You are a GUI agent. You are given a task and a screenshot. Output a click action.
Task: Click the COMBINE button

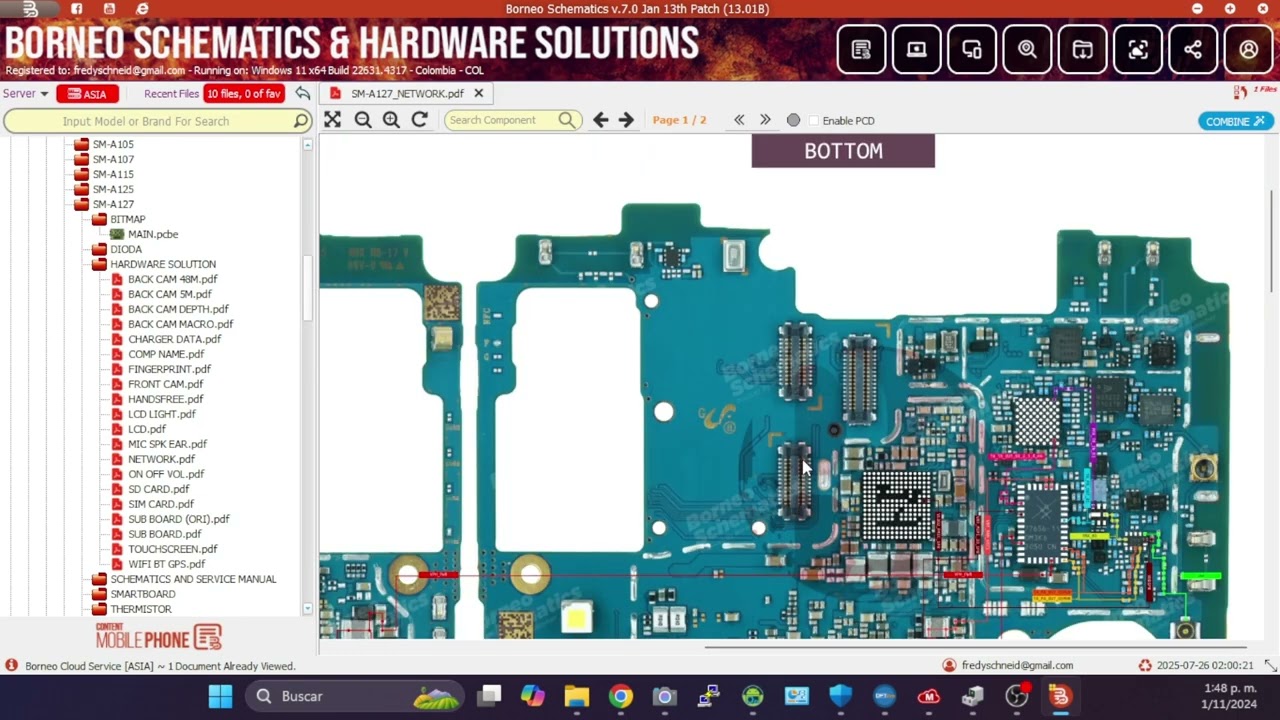(1236, 121)
